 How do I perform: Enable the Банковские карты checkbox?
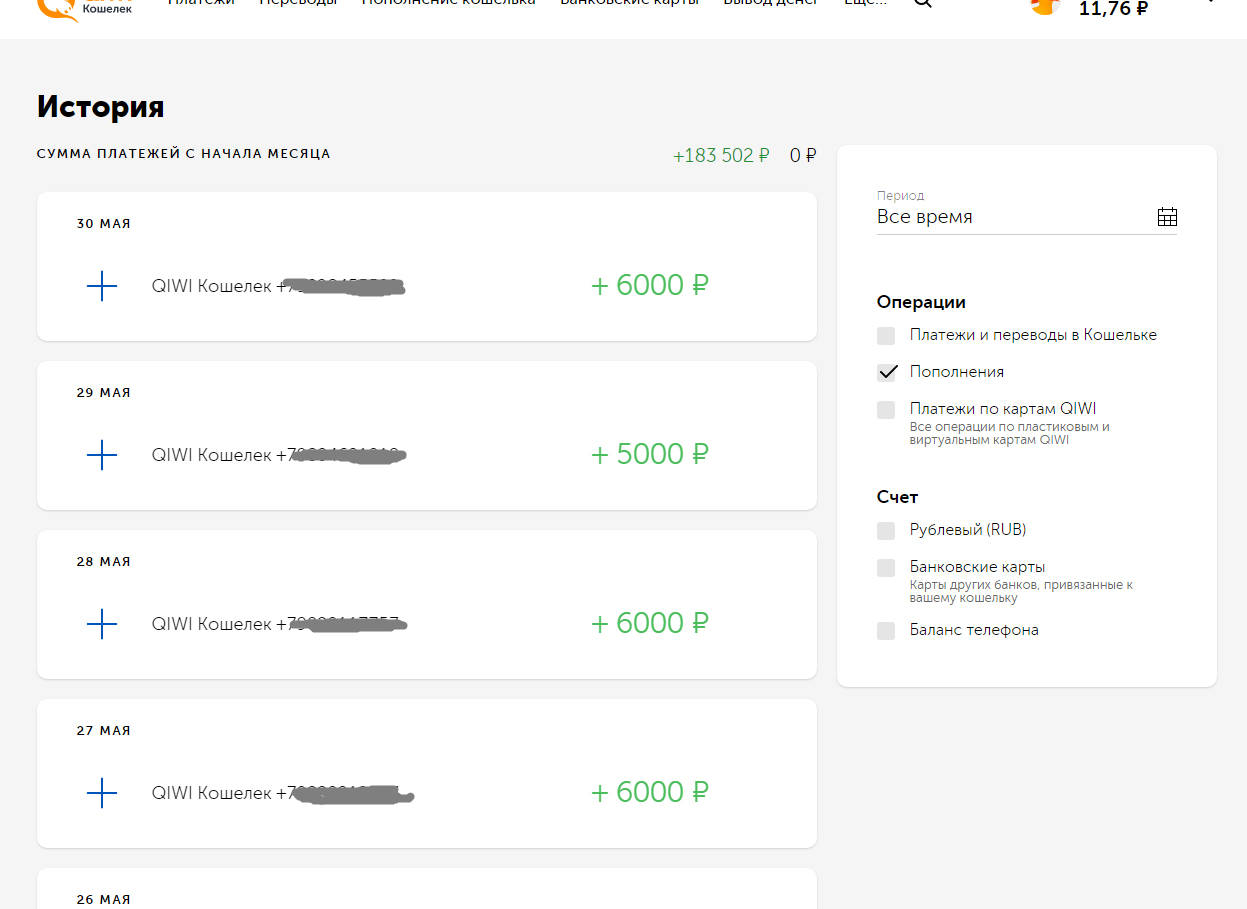[886, 568]
